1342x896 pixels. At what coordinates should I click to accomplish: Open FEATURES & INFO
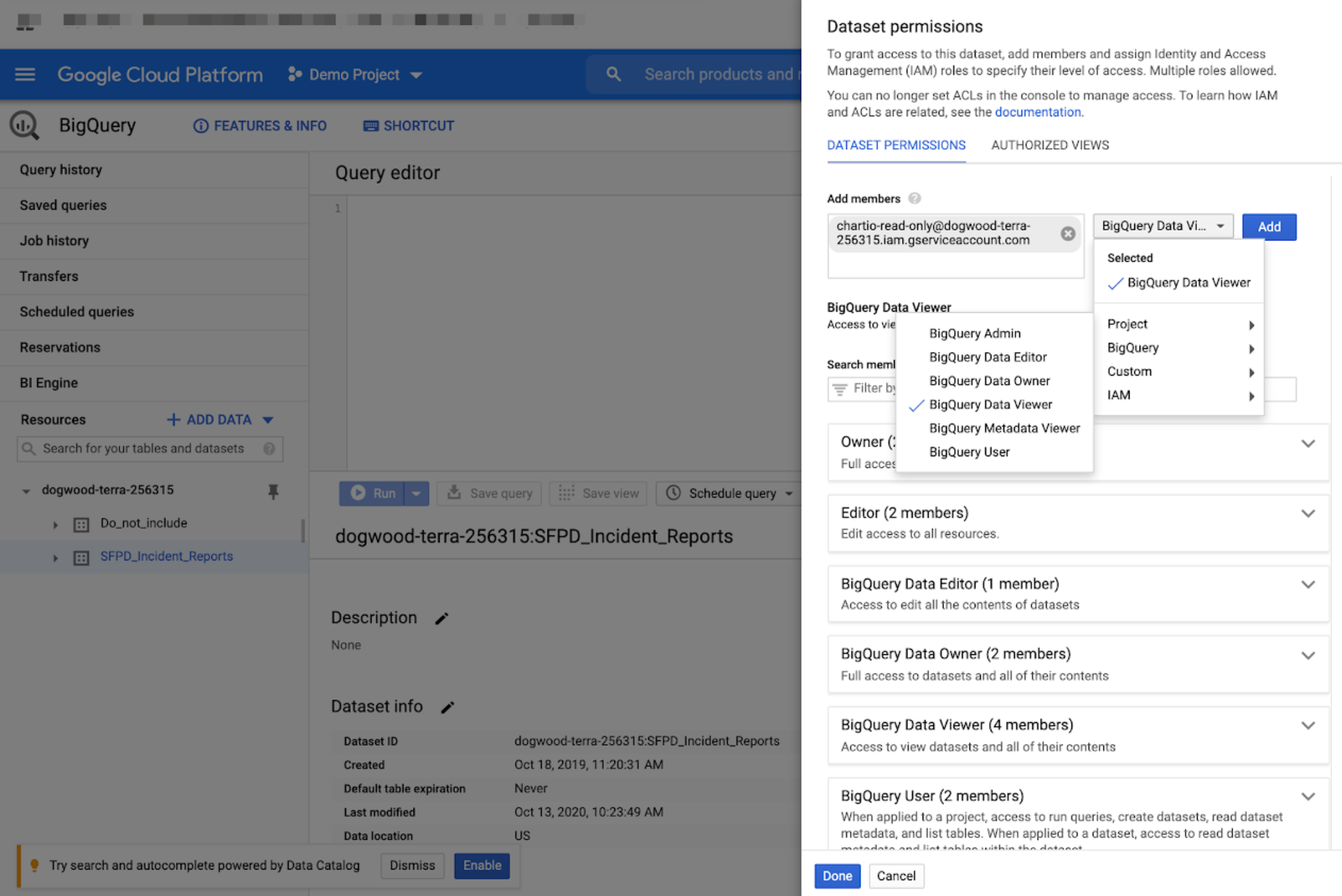coord(260,125)
